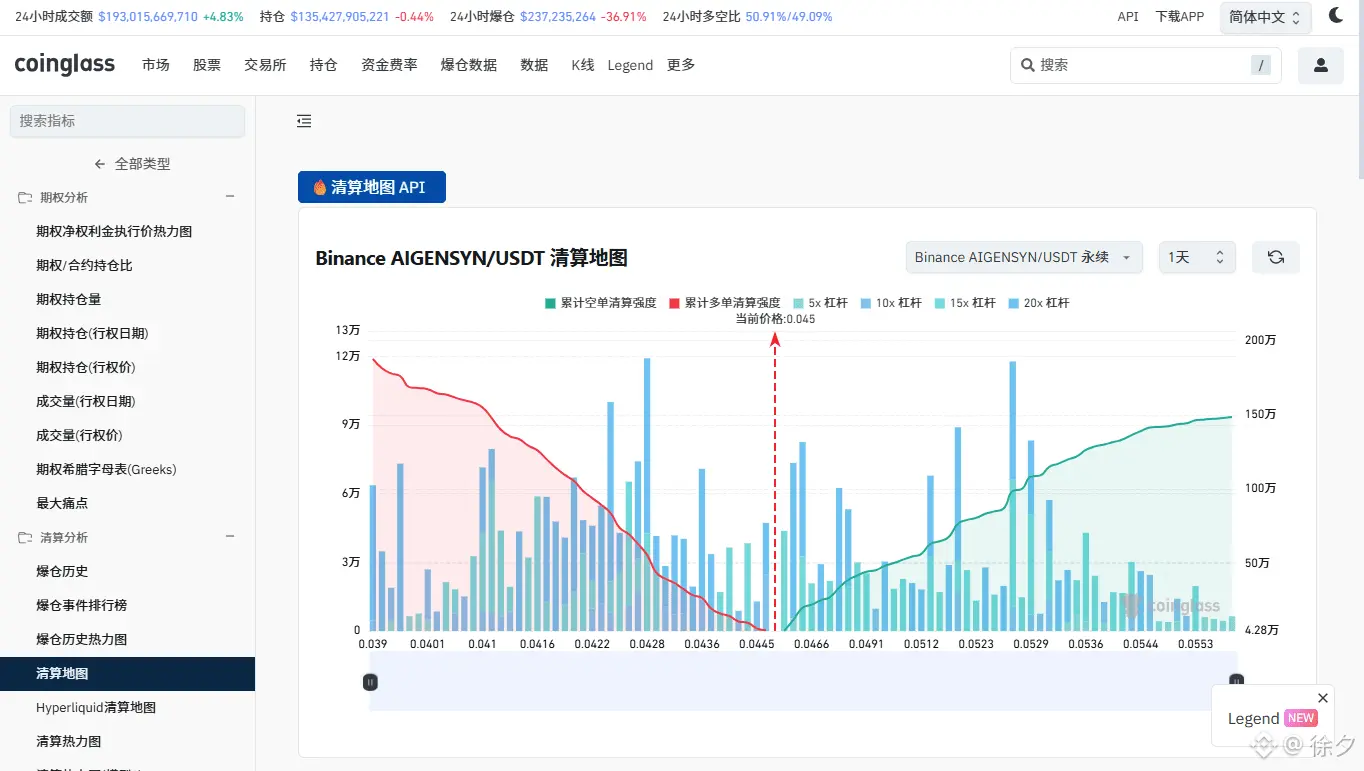
Task: Open 期权净权利金执行价热力图 in sidebar
Action: pyautogui.click(x=114, y=232)
